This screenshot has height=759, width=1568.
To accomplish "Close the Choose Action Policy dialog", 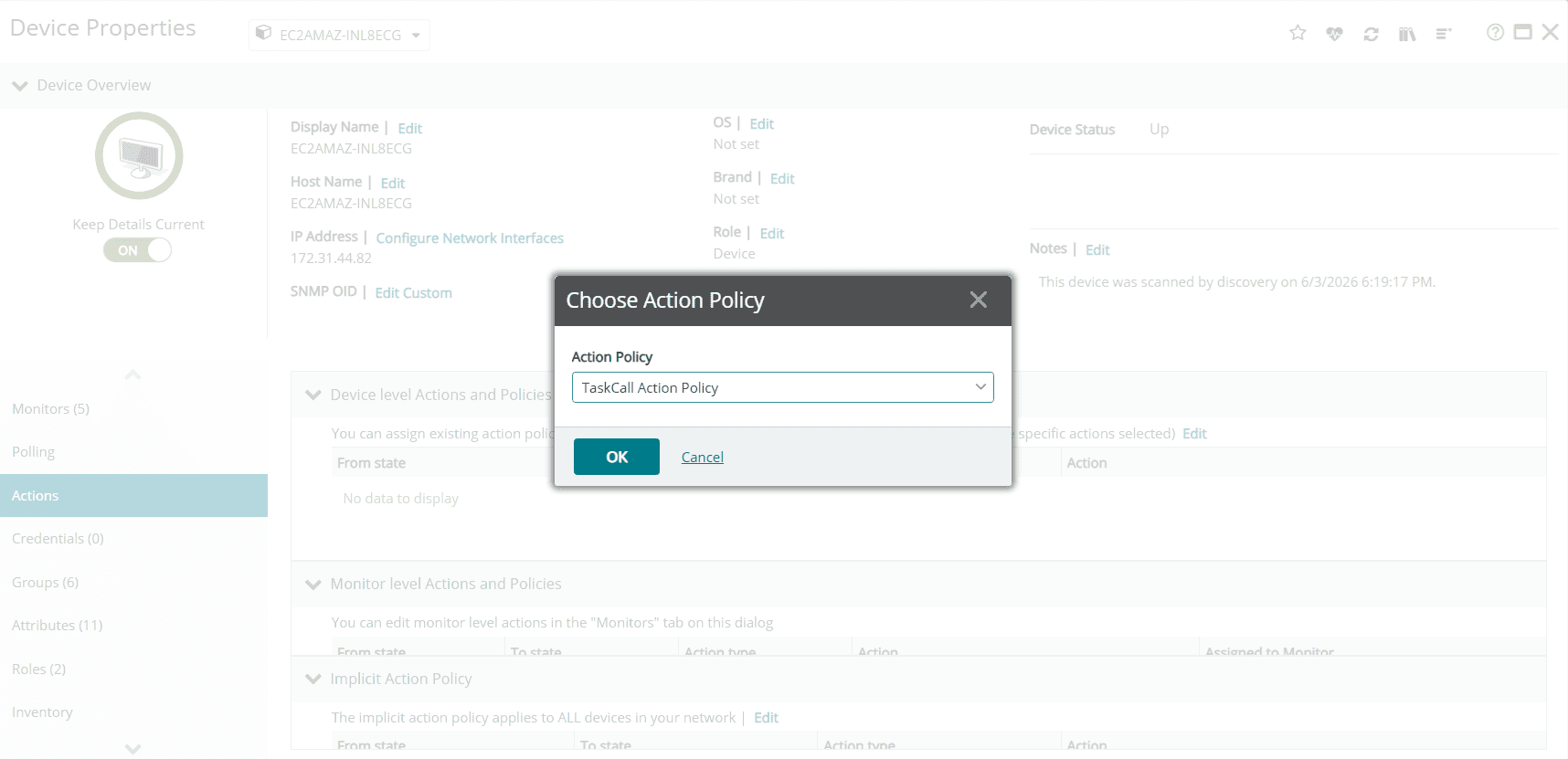I will [978, 300].
